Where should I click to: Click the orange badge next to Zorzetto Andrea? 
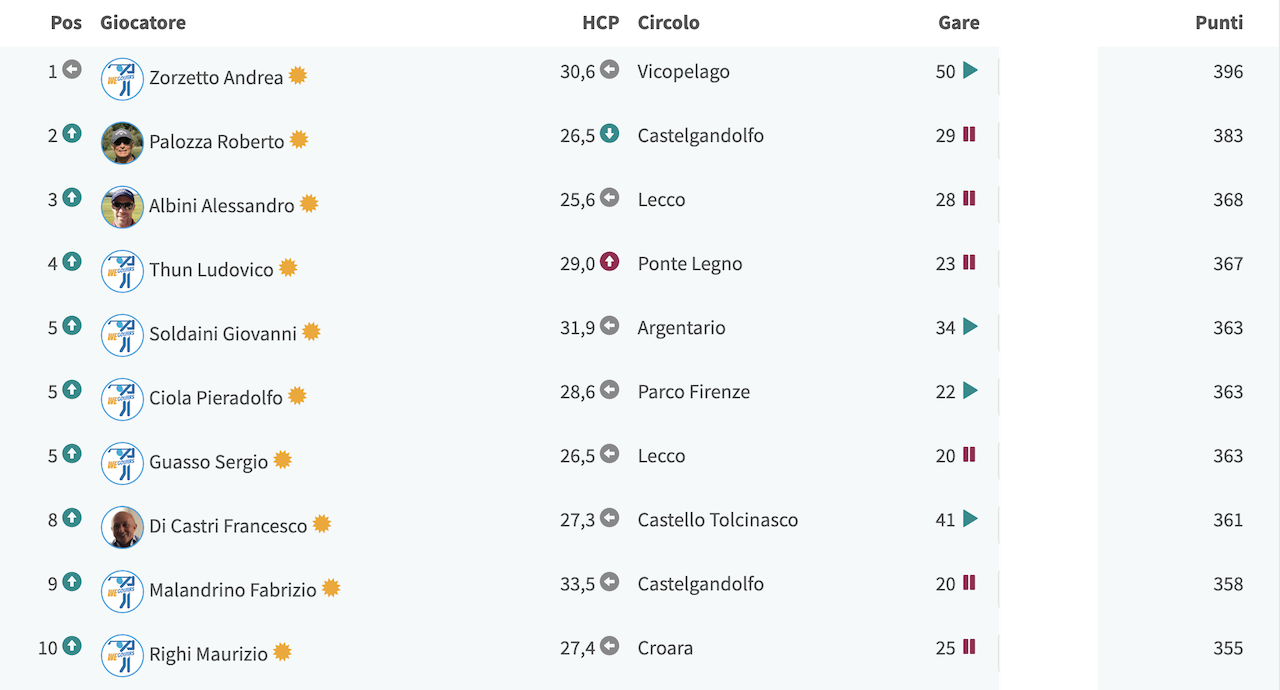point(298,76)
